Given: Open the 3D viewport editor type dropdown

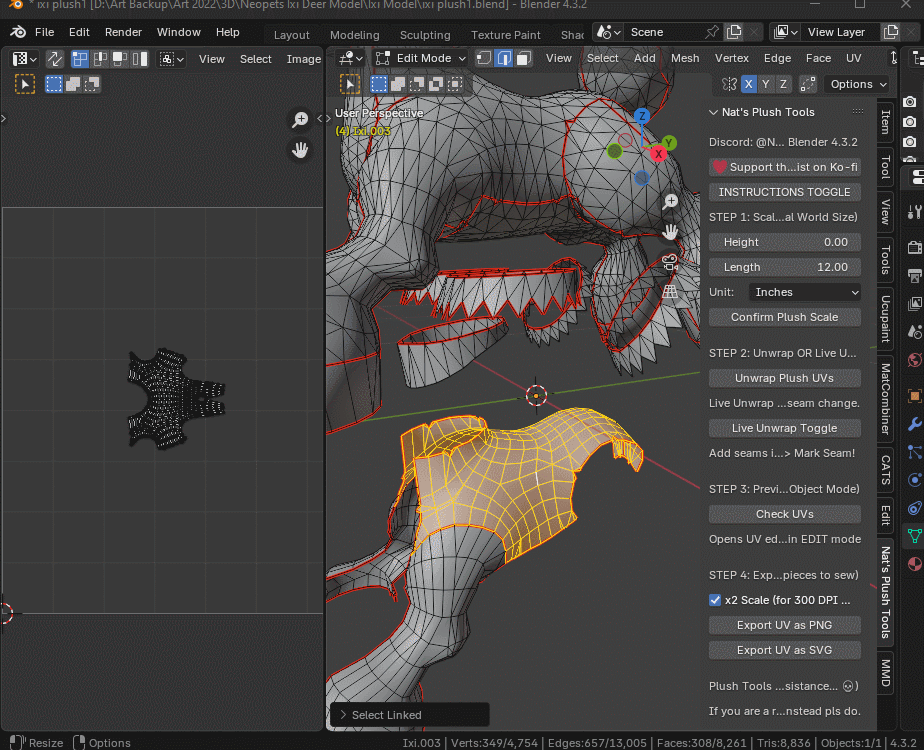Looking at the screenshot, I should pos(351,58).
